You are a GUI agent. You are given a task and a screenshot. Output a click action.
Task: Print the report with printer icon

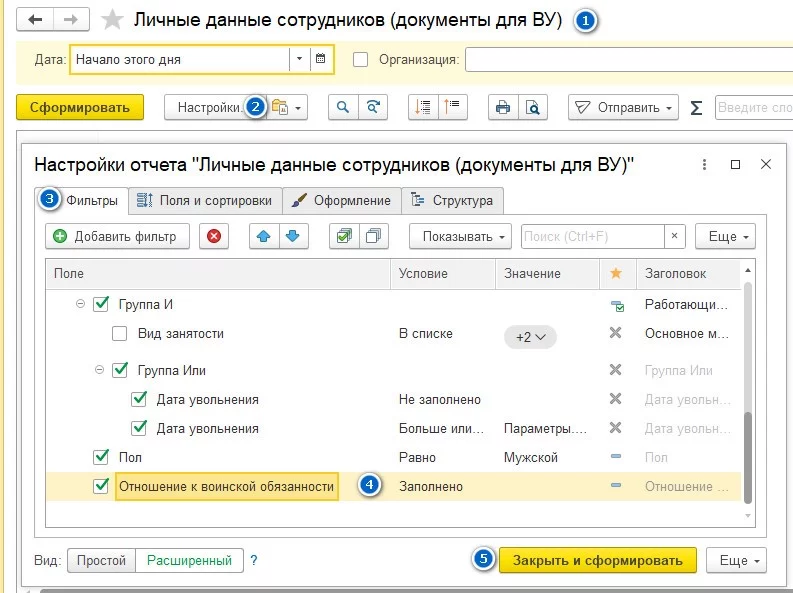[x=503, y=107]
